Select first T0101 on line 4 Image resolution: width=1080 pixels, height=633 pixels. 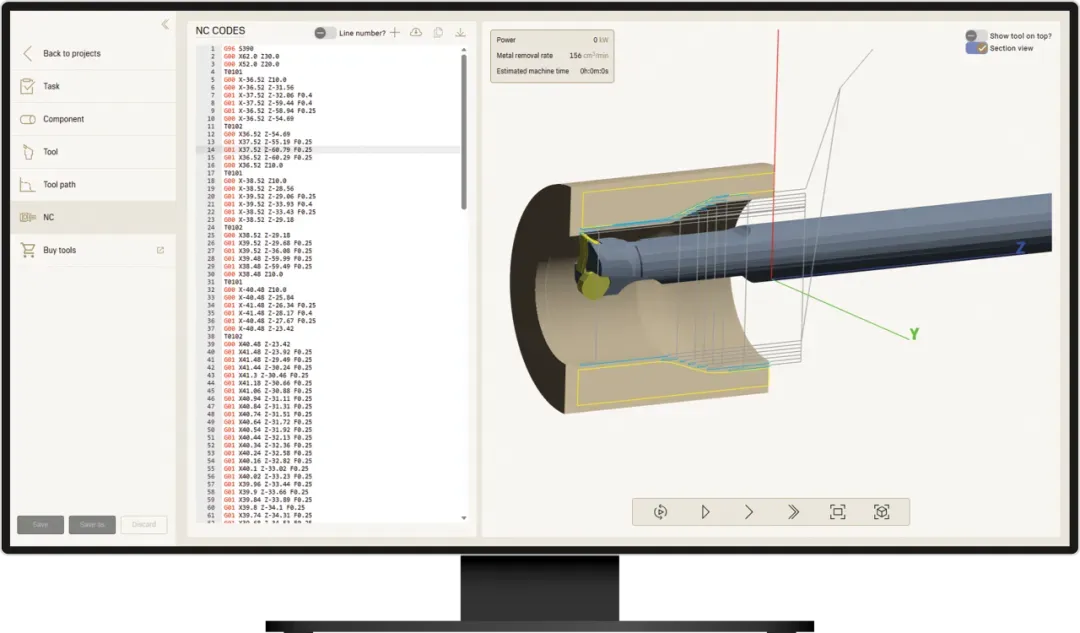[233, 72]
